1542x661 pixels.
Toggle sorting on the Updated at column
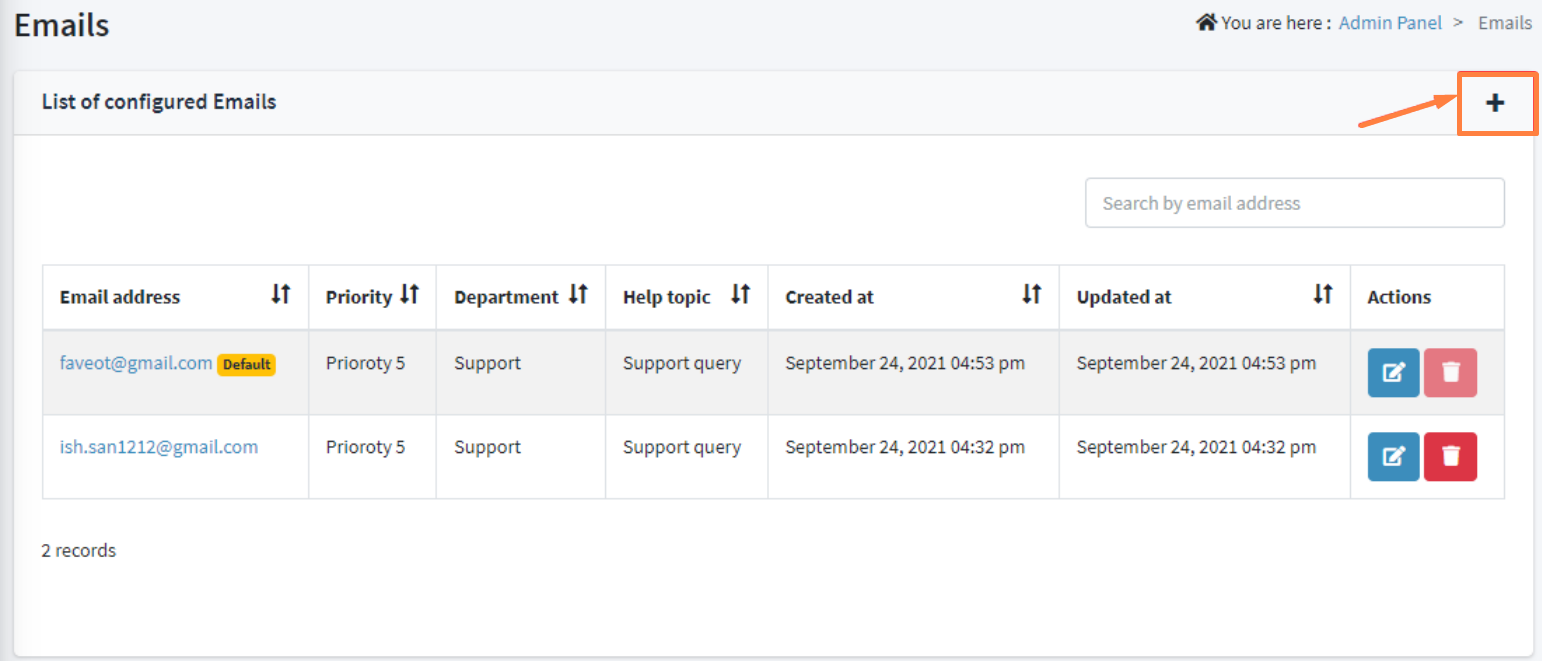click(x=1323, y=293)
